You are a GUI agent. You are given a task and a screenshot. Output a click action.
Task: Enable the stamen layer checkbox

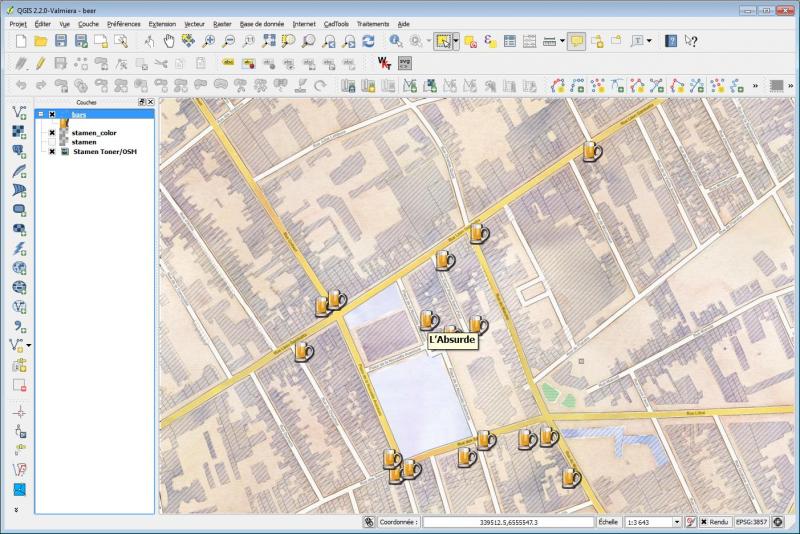coord(52,142)
